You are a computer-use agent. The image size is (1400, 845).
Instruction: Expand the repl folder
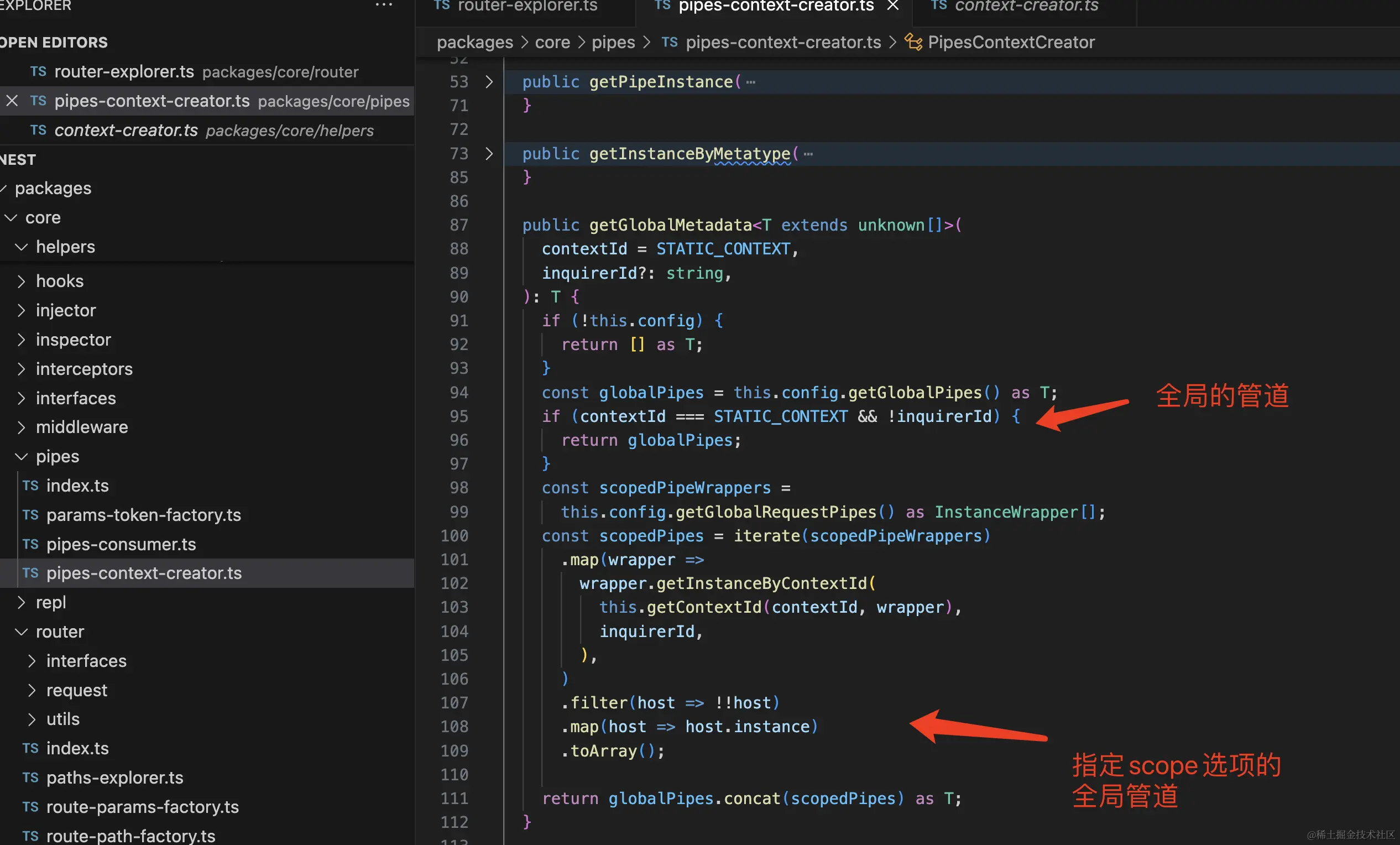22,602
